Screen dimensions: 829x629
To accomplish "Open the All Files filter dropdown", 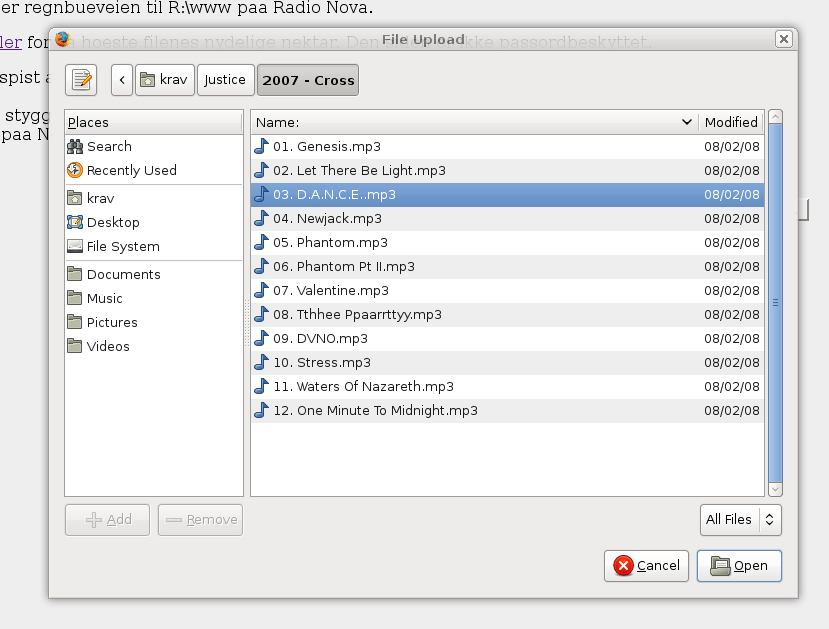I will click(x=741, y=520).
